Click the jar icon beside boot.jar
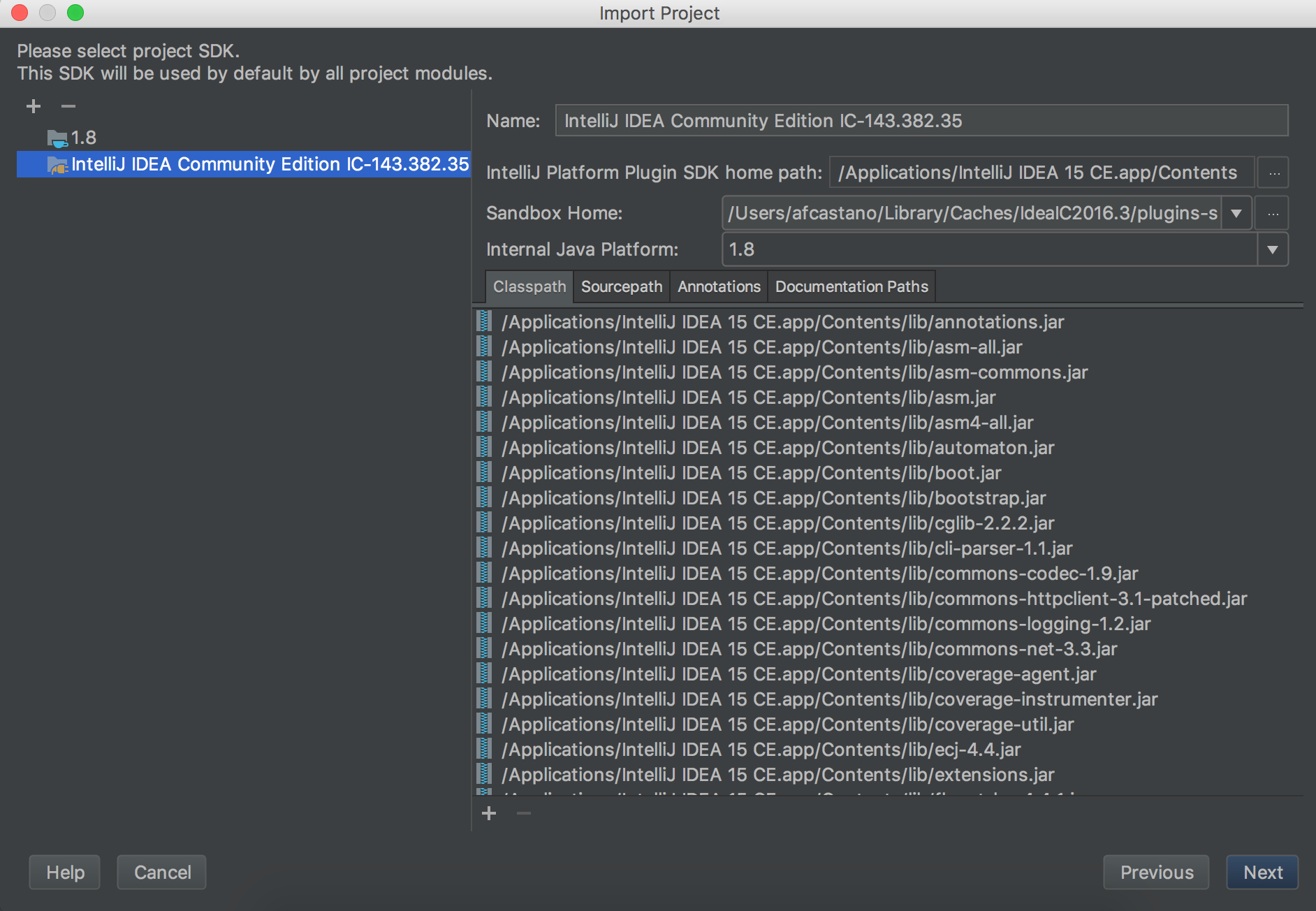This screenshot has width=1316, height=911. 483,472
